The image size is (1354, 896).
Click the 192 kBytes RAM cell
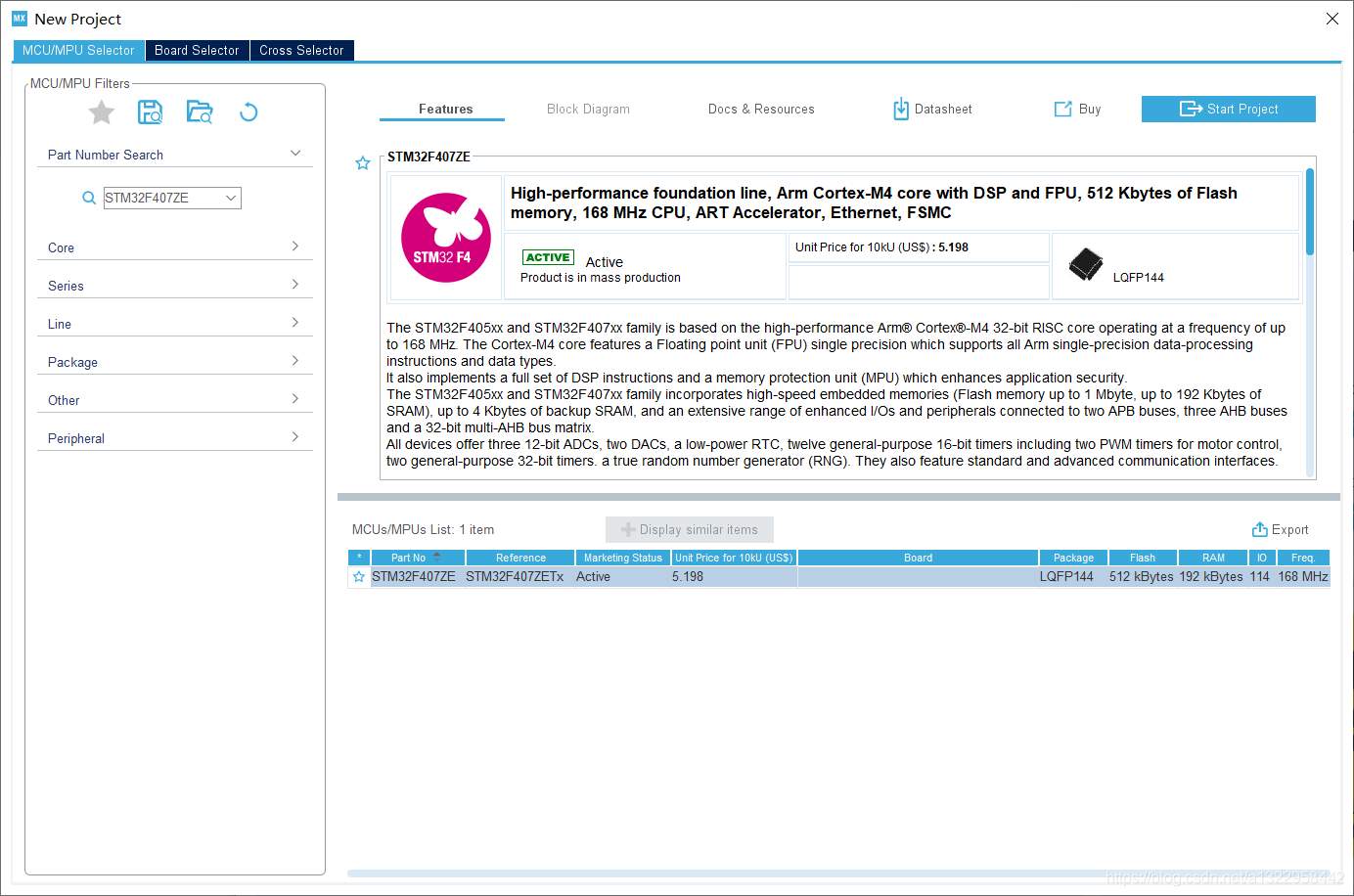[1211, 577]
